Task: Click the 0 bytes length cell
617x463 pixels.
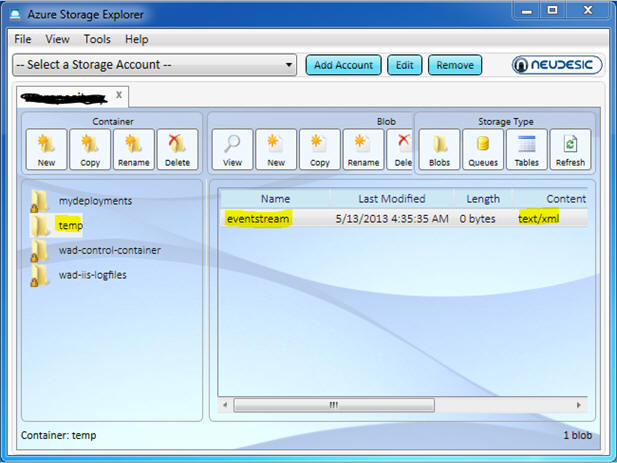Action: pos(477,219)
